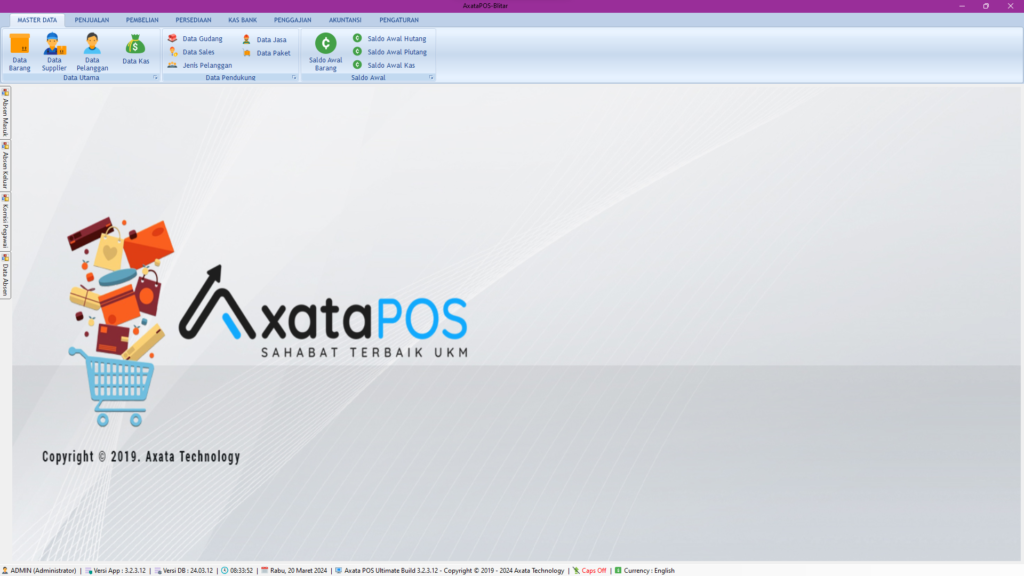Image resolution: width=1024 pixels, height=576 pixels.
Task: Open Data Kas money bag icon
Action: [135, 50]
